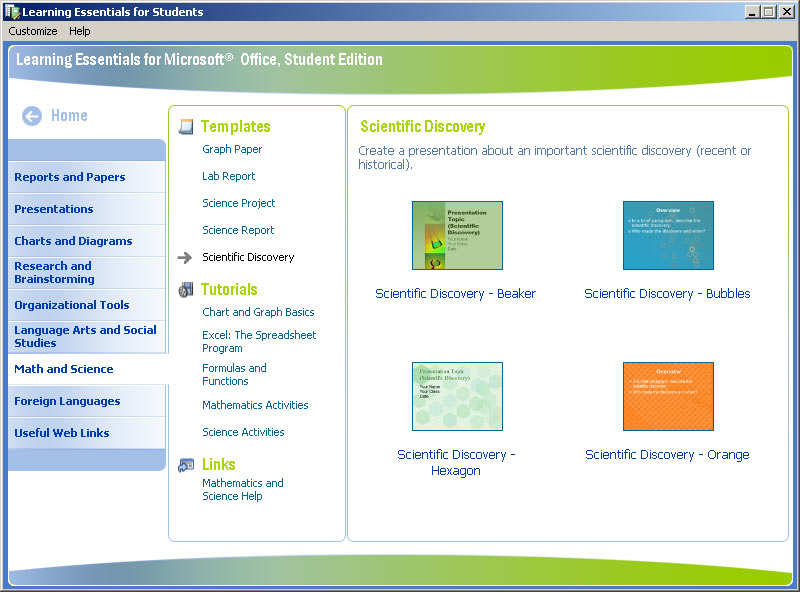Open Mathematics and Science Help link
Screen dimensions: 800x592
[243, 489]
